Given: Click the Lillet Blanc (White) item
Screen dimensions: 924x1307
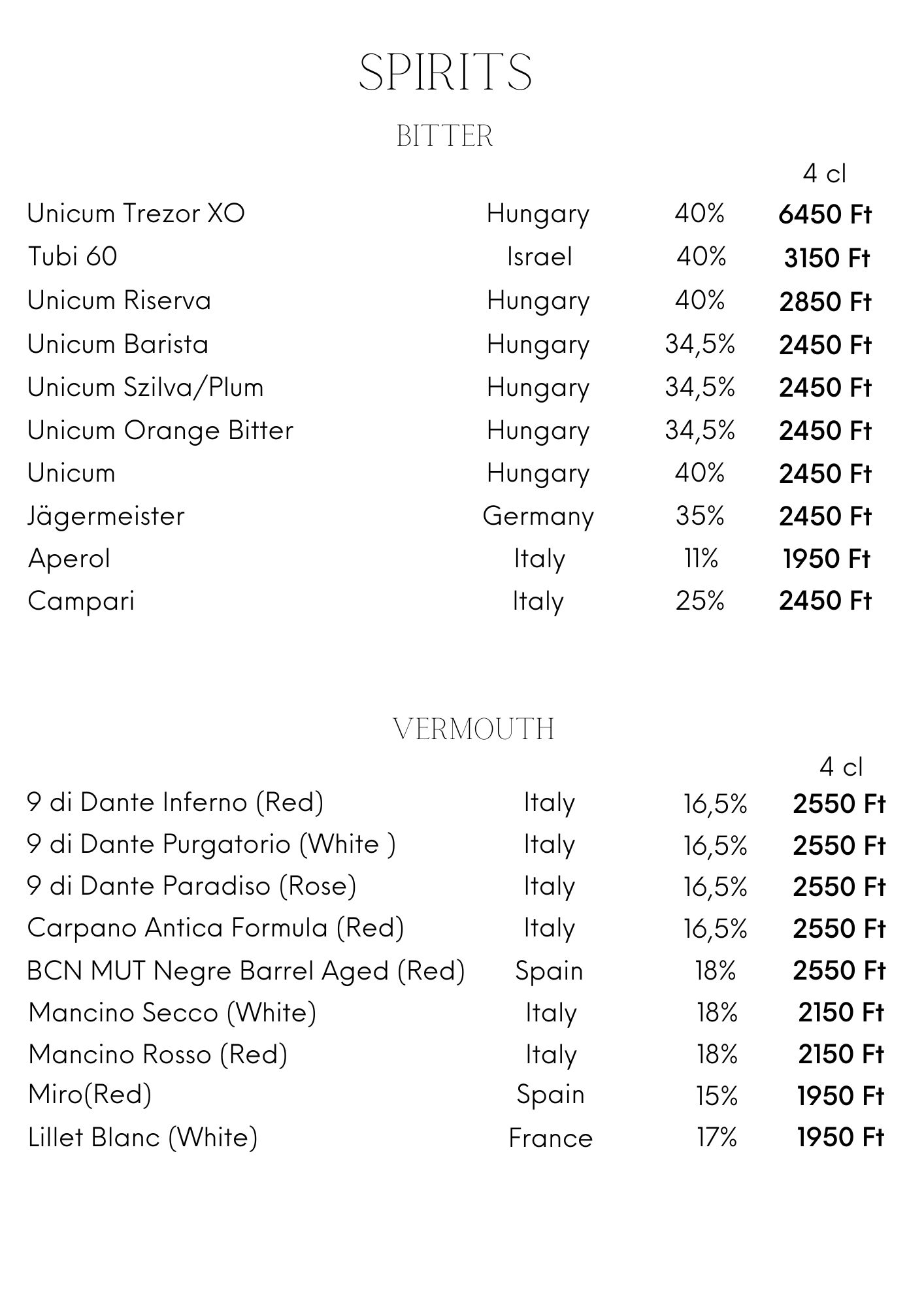Looking at the screenshot, I should click(143, 1138).
